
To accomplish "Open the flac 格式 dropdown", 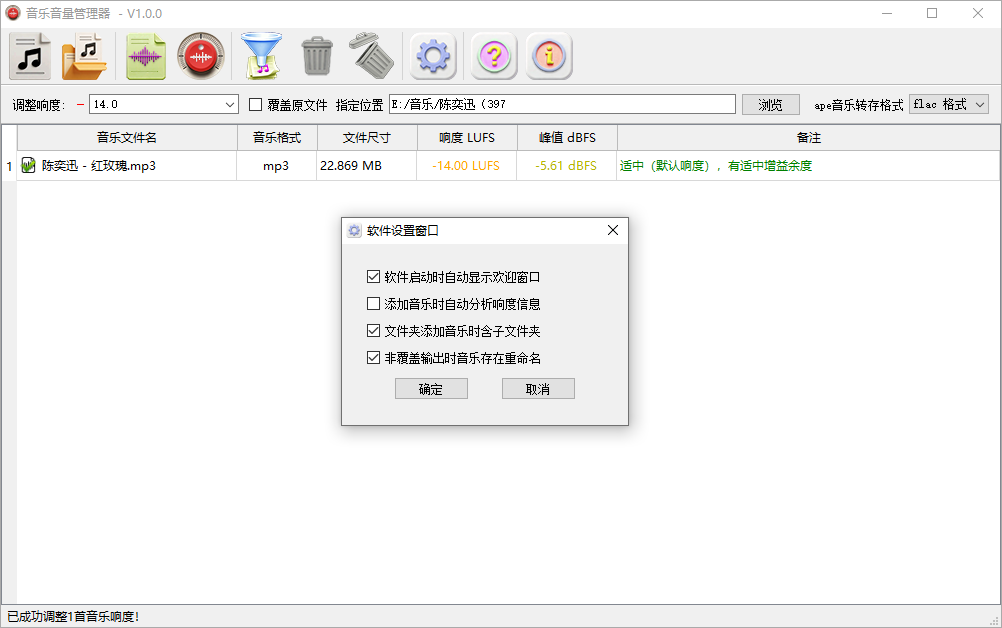I will [x=949, y=104].
